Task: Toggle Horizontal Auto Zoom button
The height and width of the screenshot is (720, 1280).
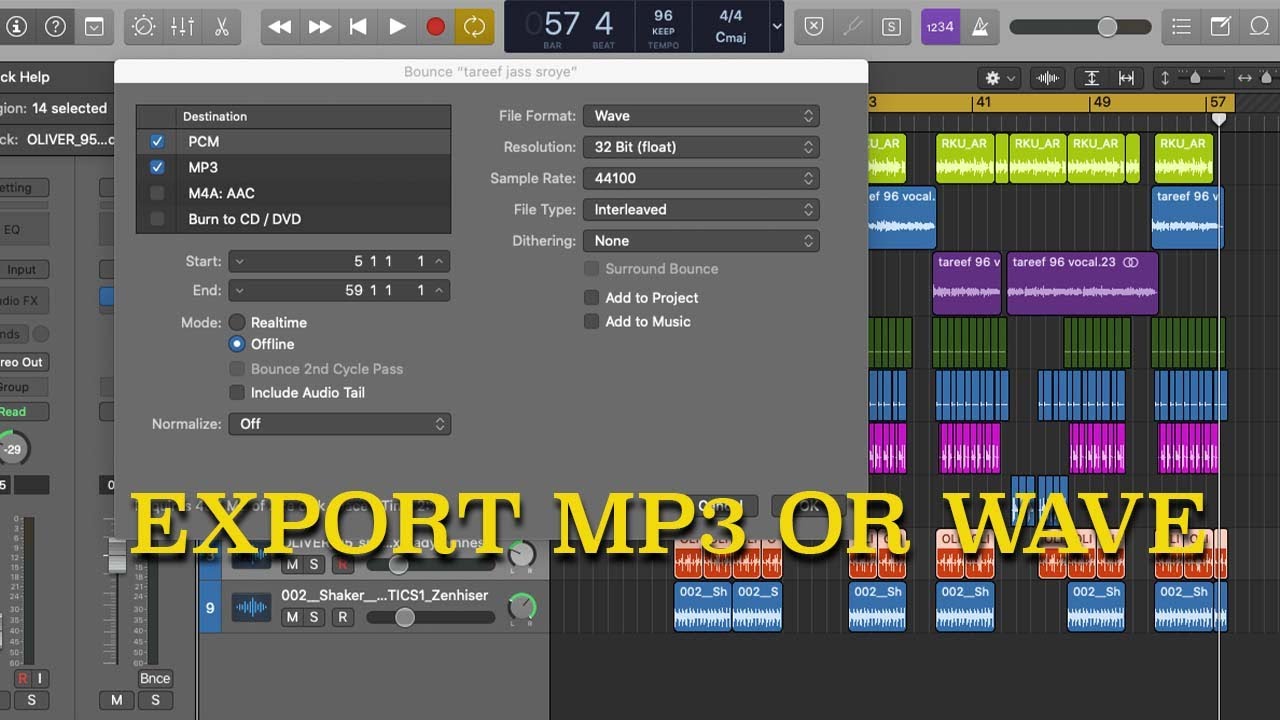Action: point(1127,77)
